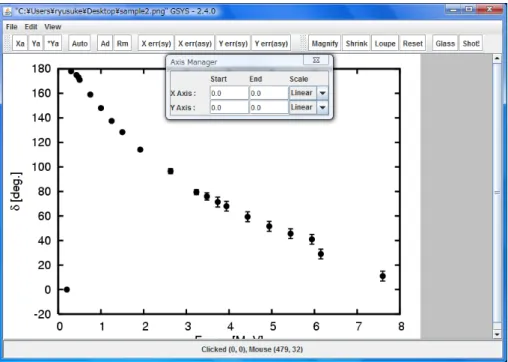The image size is (508, 362).
Task: Click the rightmost data point near x 7.6
Action: point(383,276)
